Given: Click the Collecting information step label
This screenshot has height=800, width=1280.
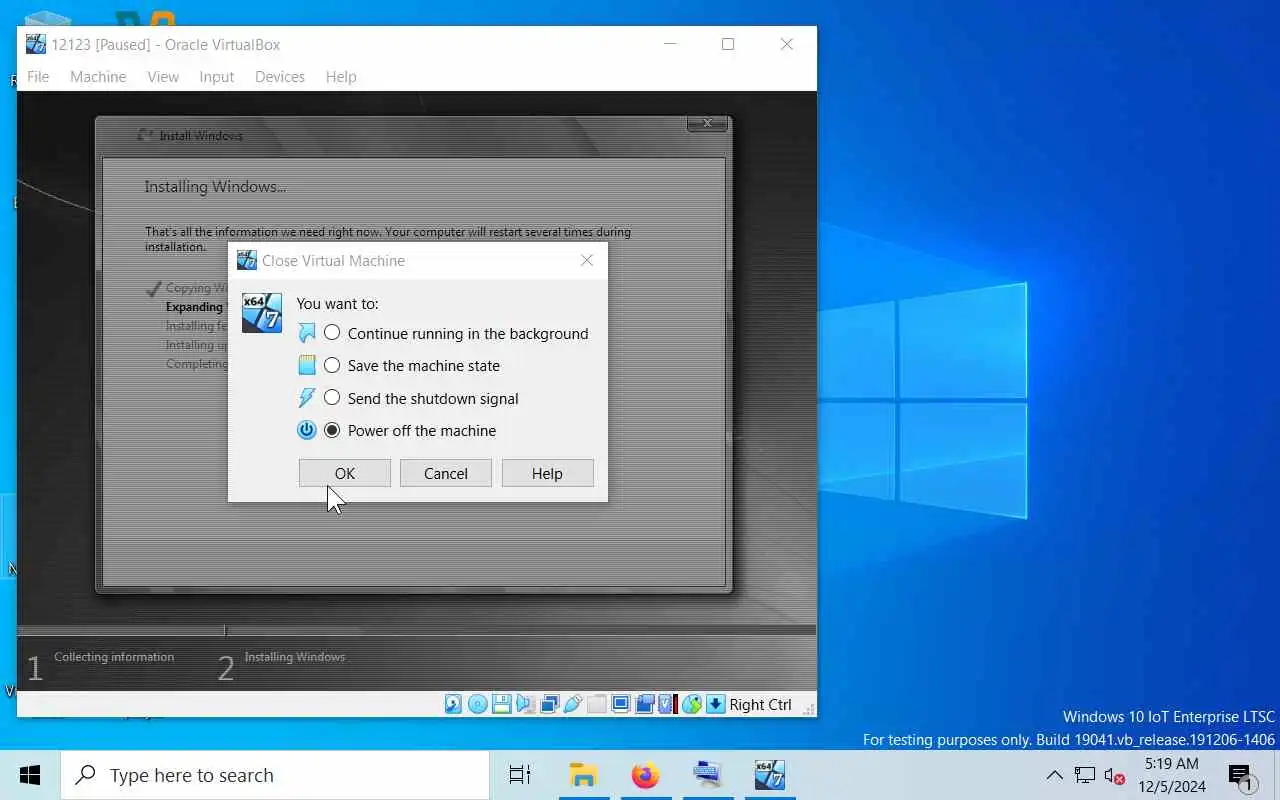Looking at the screenshot, I should [114, 657].
